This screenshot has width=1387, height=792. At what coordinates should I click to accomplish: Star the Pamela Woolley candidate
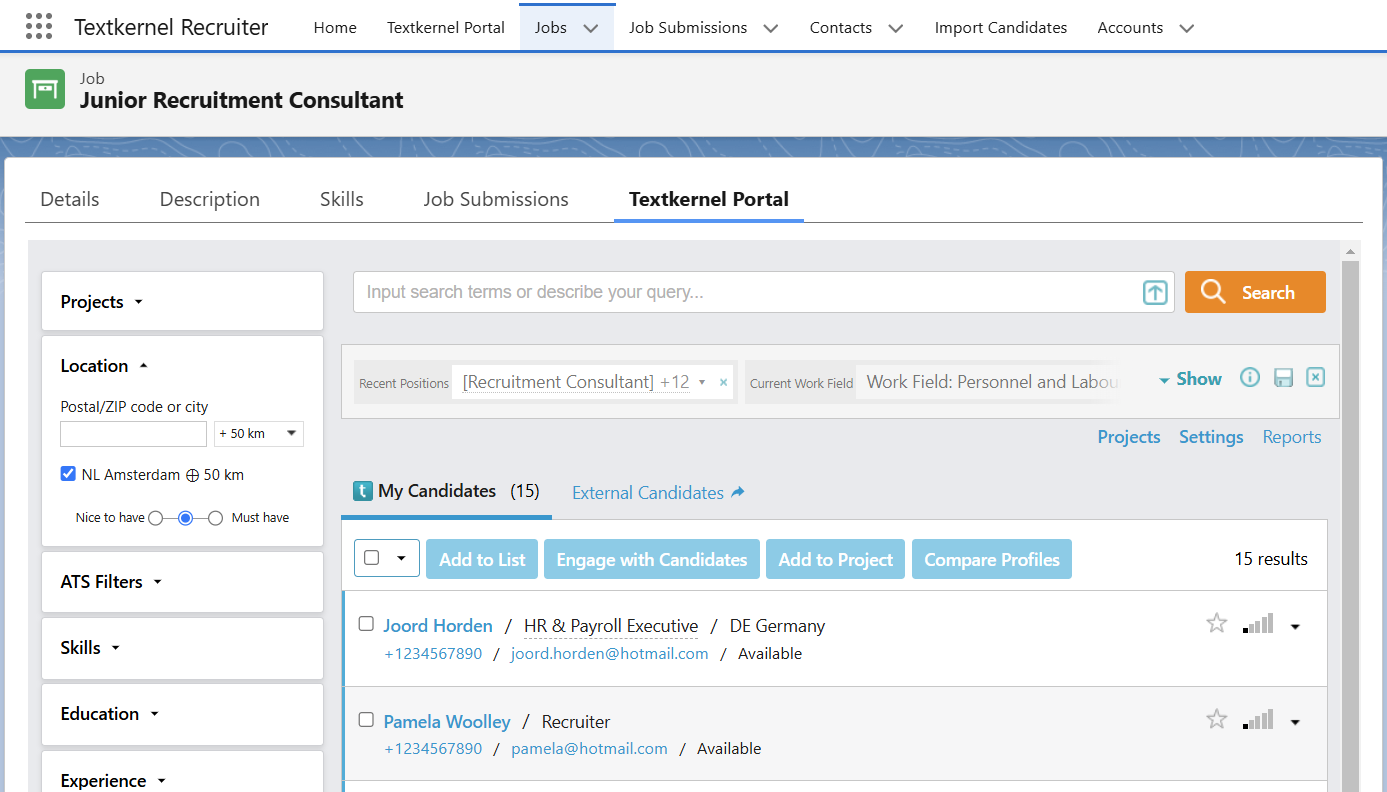(x=1216, y=719)
